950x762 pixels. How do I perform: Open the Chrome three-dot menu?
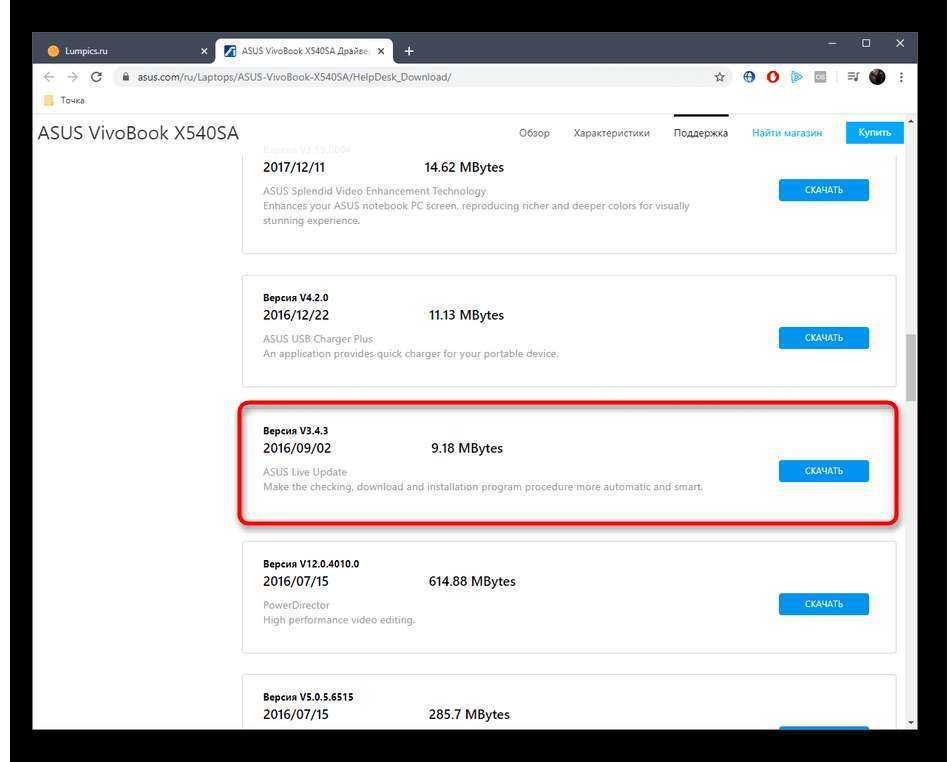tap(901, 77)
